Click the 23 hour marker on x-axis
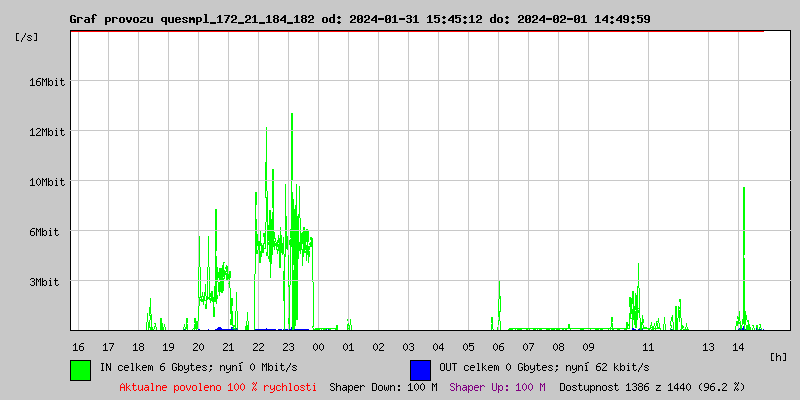This screenshot has height=400, width=800. point(288,346)
